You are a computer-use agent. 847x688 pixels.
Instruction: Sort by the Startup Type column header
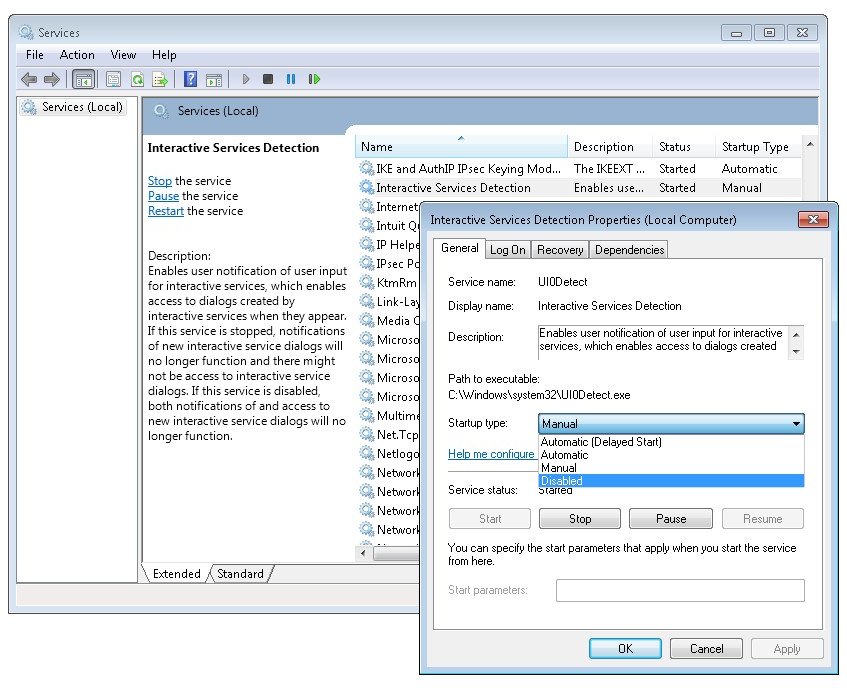point(759,146)
